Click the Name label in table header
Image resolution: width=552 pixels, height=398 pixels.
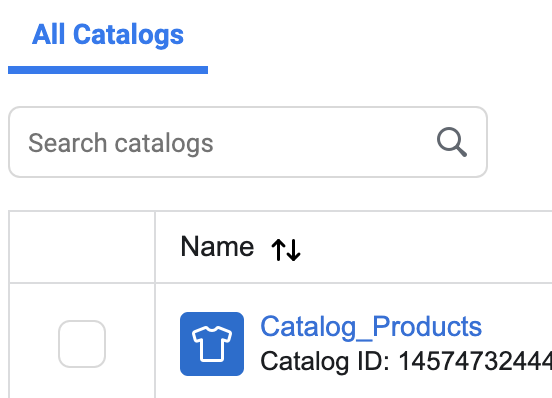217,247
